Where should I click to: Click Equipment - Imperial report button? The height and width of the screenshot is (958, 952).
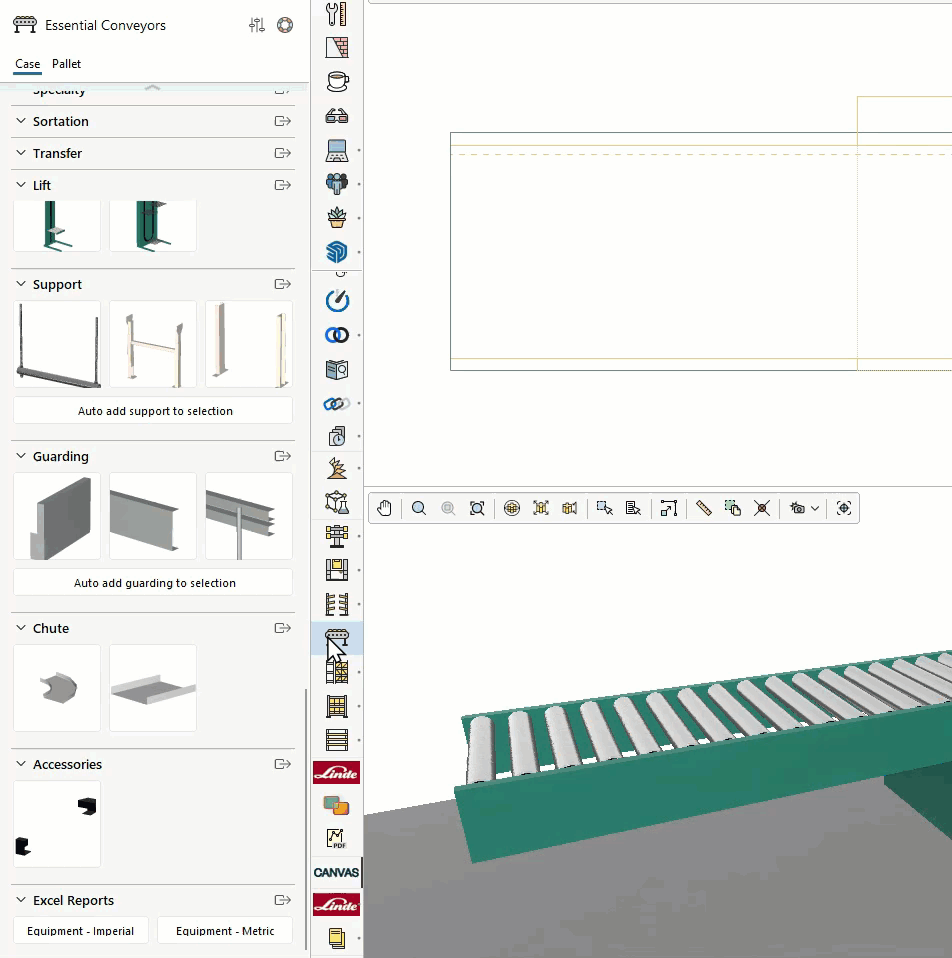tap(81, 931)
